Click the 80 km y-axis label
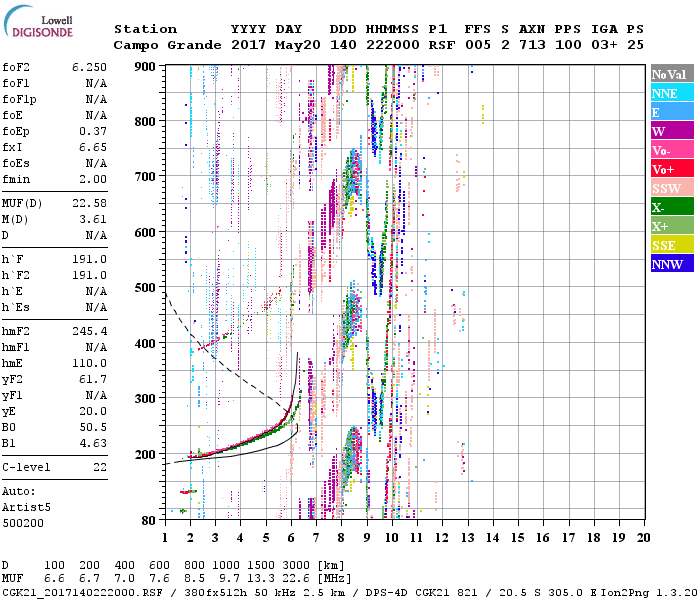This screenshot has width=700, height=600. [x=149, y=520]
